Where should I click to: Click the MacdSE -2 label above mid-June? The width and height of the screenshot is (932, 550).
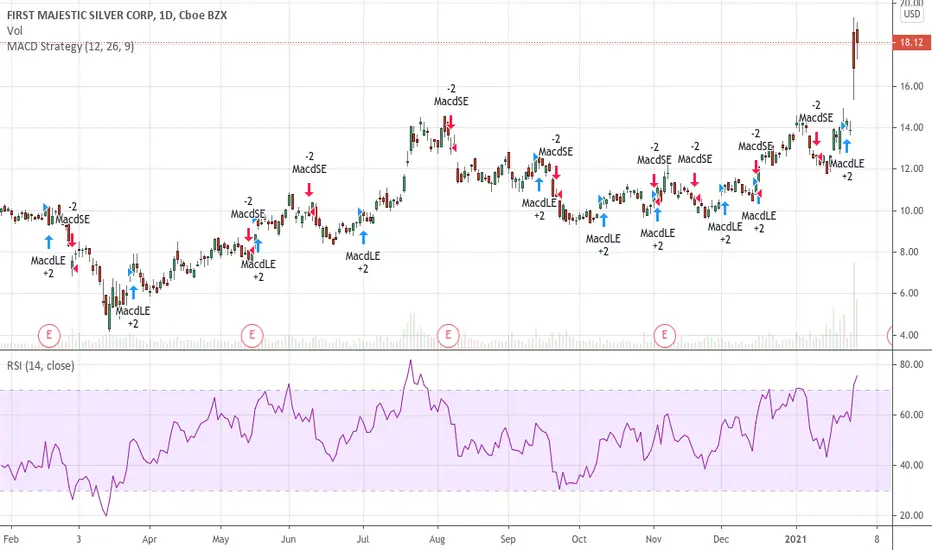tap(309, 163)
